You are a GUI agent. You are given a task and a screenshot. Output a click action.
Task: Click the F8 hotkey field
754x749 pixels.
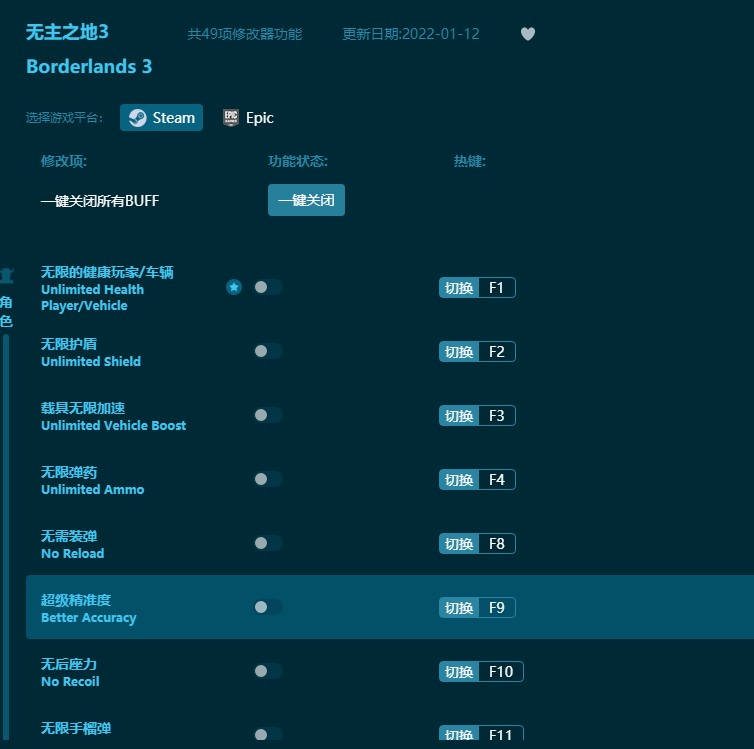pyautogui.click(x=497, y=543)
